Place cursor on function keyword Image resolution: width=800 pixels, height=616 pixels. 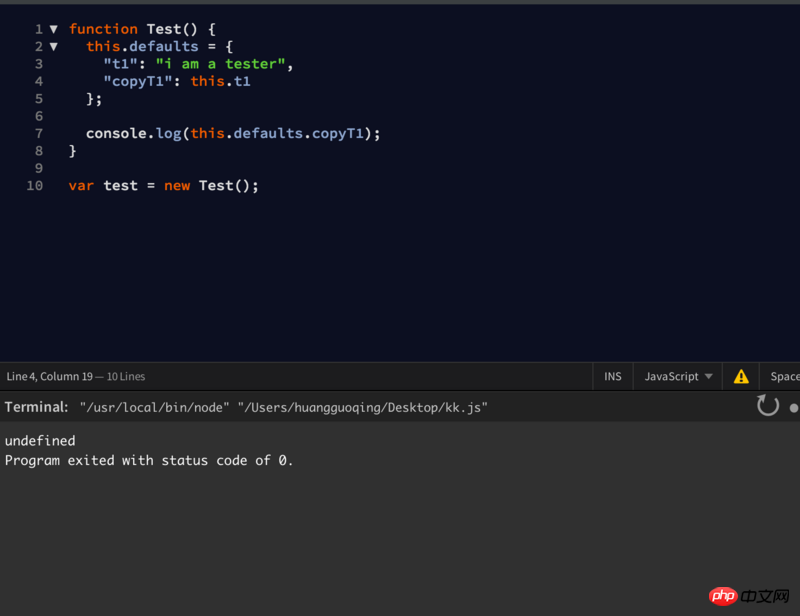[x=104, y=29]
